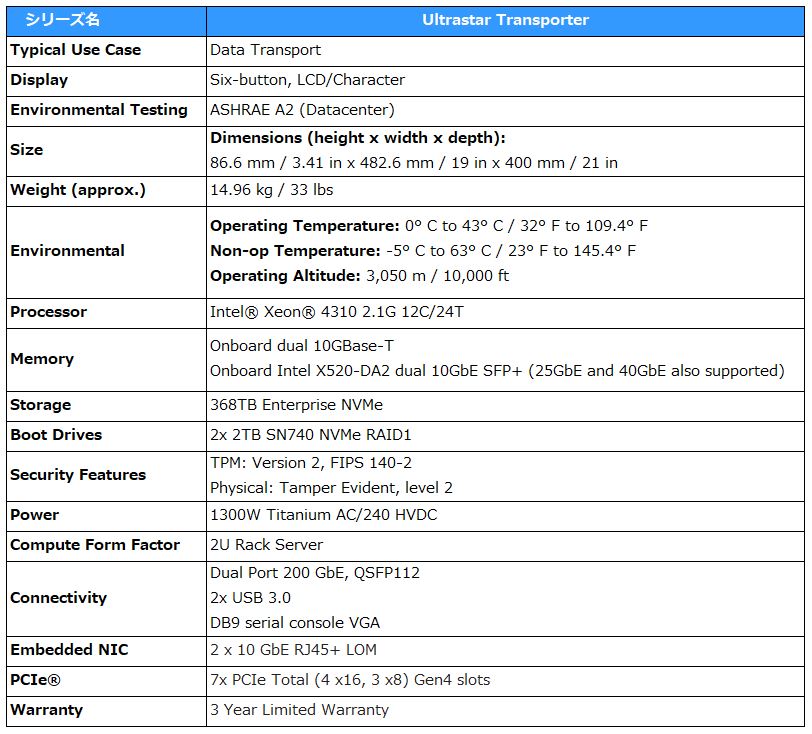
Task: Select '2x 2TB SN740 NVMe RAID1' value
Action: pos(311,435)
